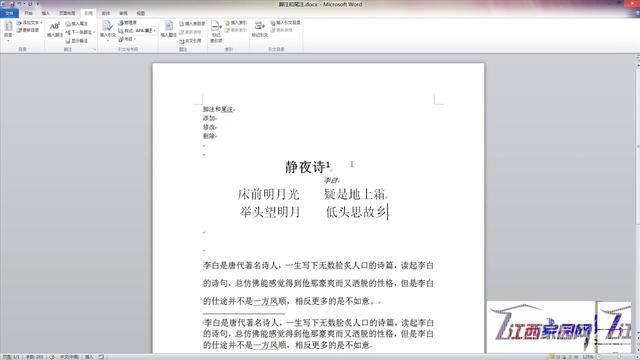This screenshot has height=360, width=640.
Task: Switch to the Review (审阅) tab
Action: 123,13
